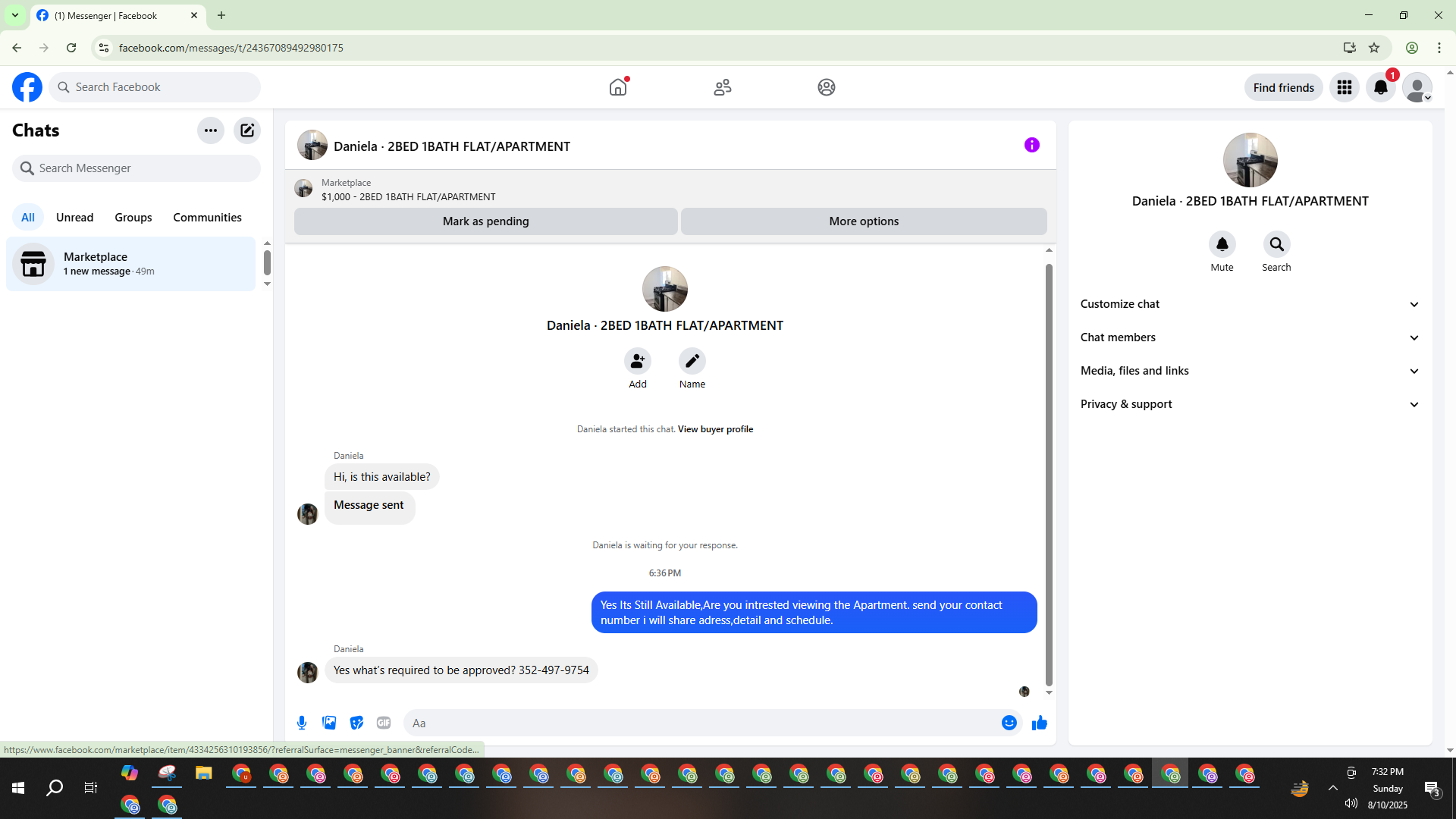Open the View buyer profile link
1456x819 pixels.
[715, 429]
